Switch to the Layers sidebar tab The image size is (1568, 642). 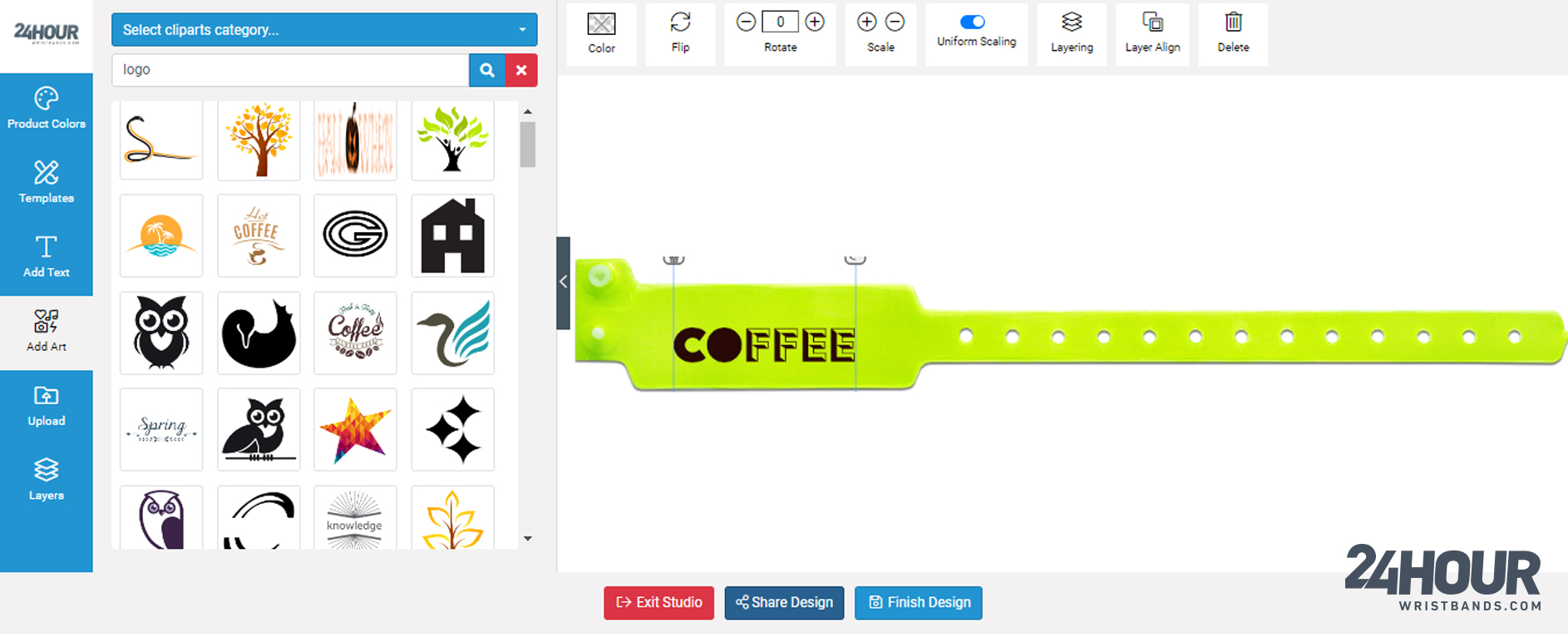[x=47, y=480]
